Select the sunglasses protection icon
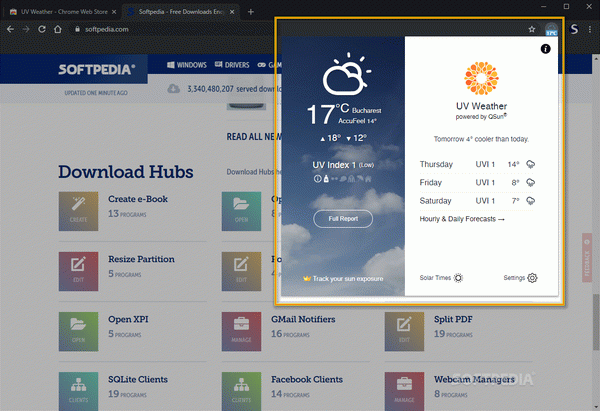 pos(335,179)
